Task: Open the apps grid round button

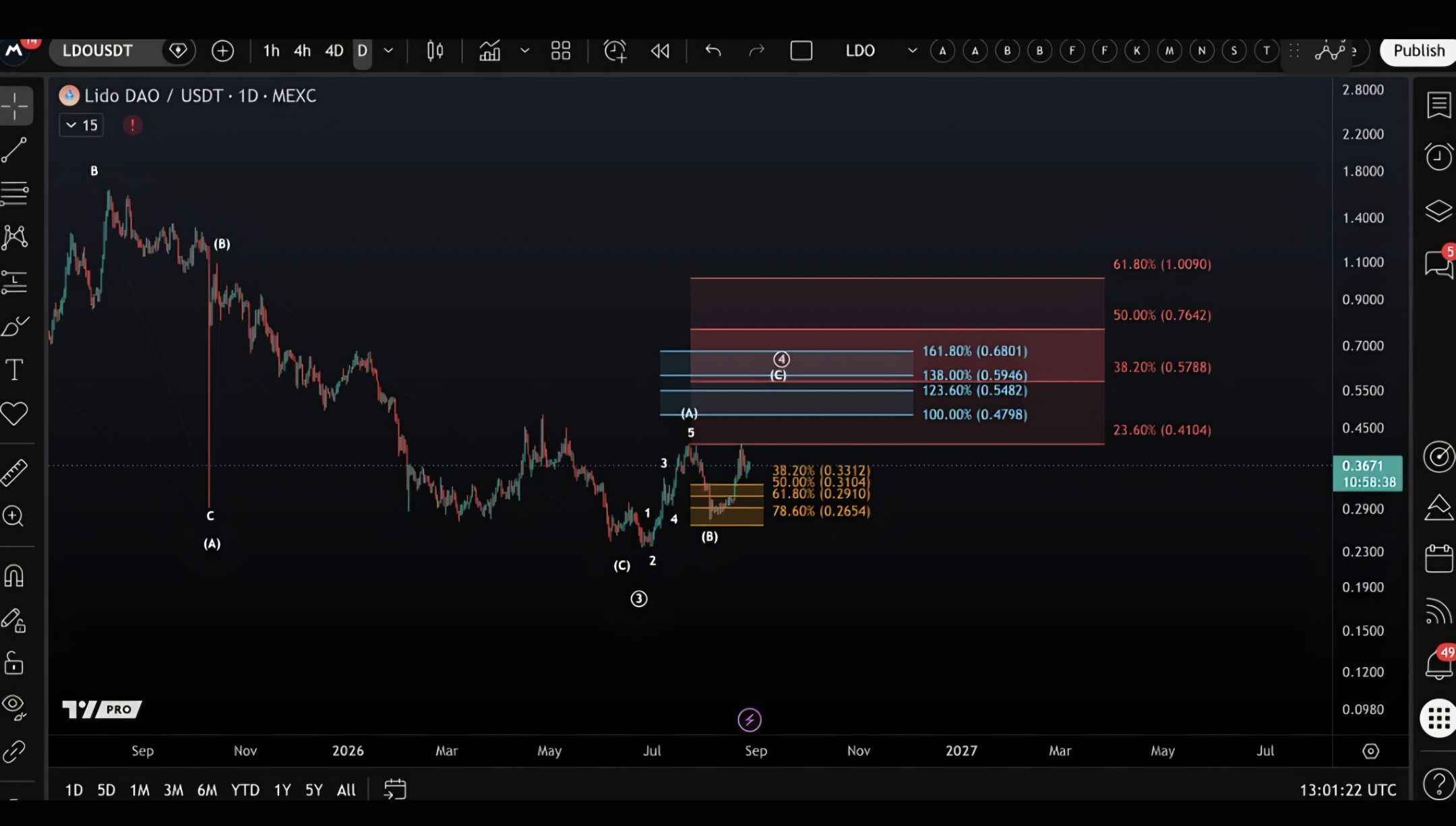Action: [x=1438, y=718]
